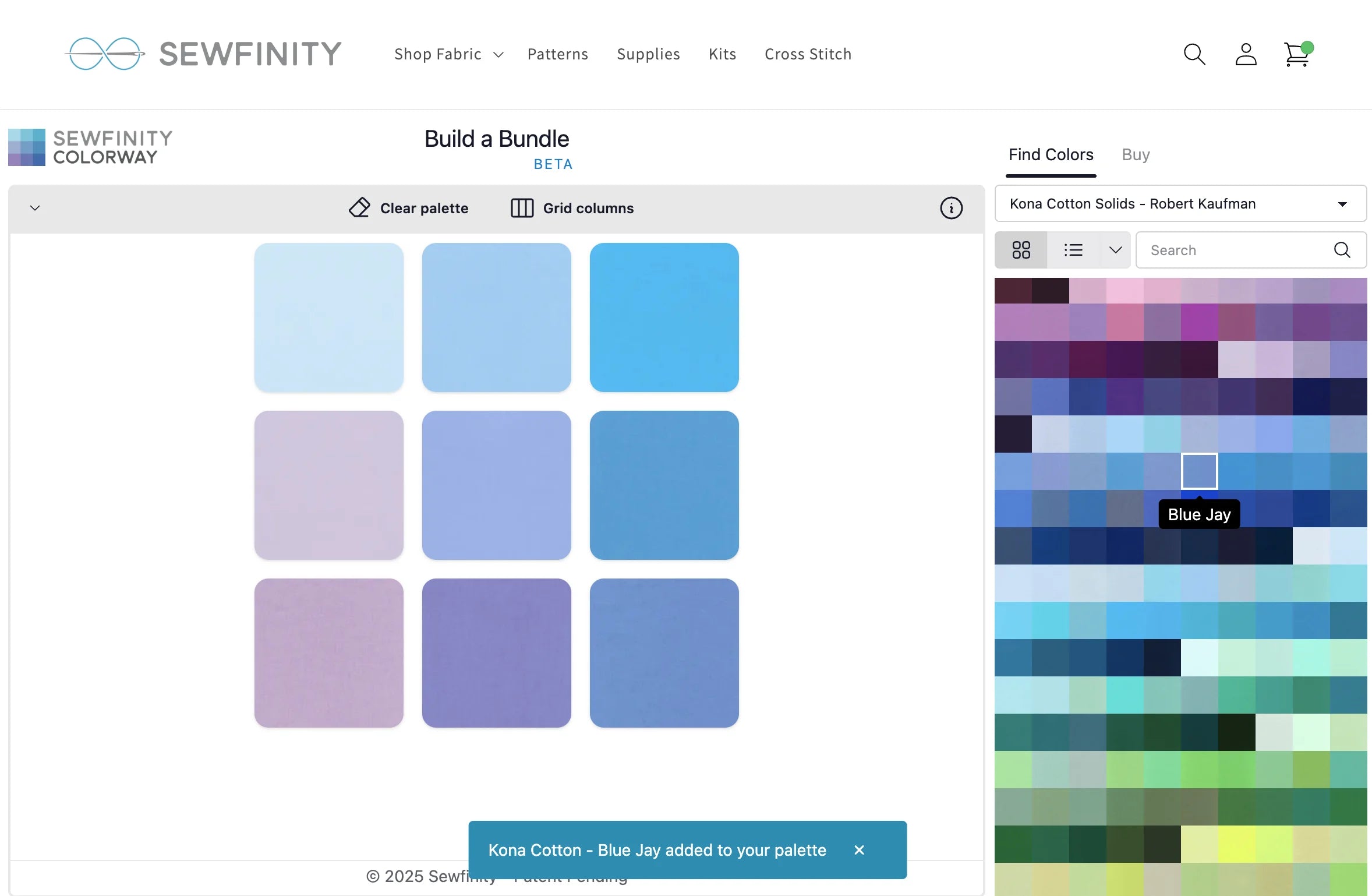Select the bright sky blue palette tile
This screenshot has height=896, width=1372.
(x=664, y=318)
